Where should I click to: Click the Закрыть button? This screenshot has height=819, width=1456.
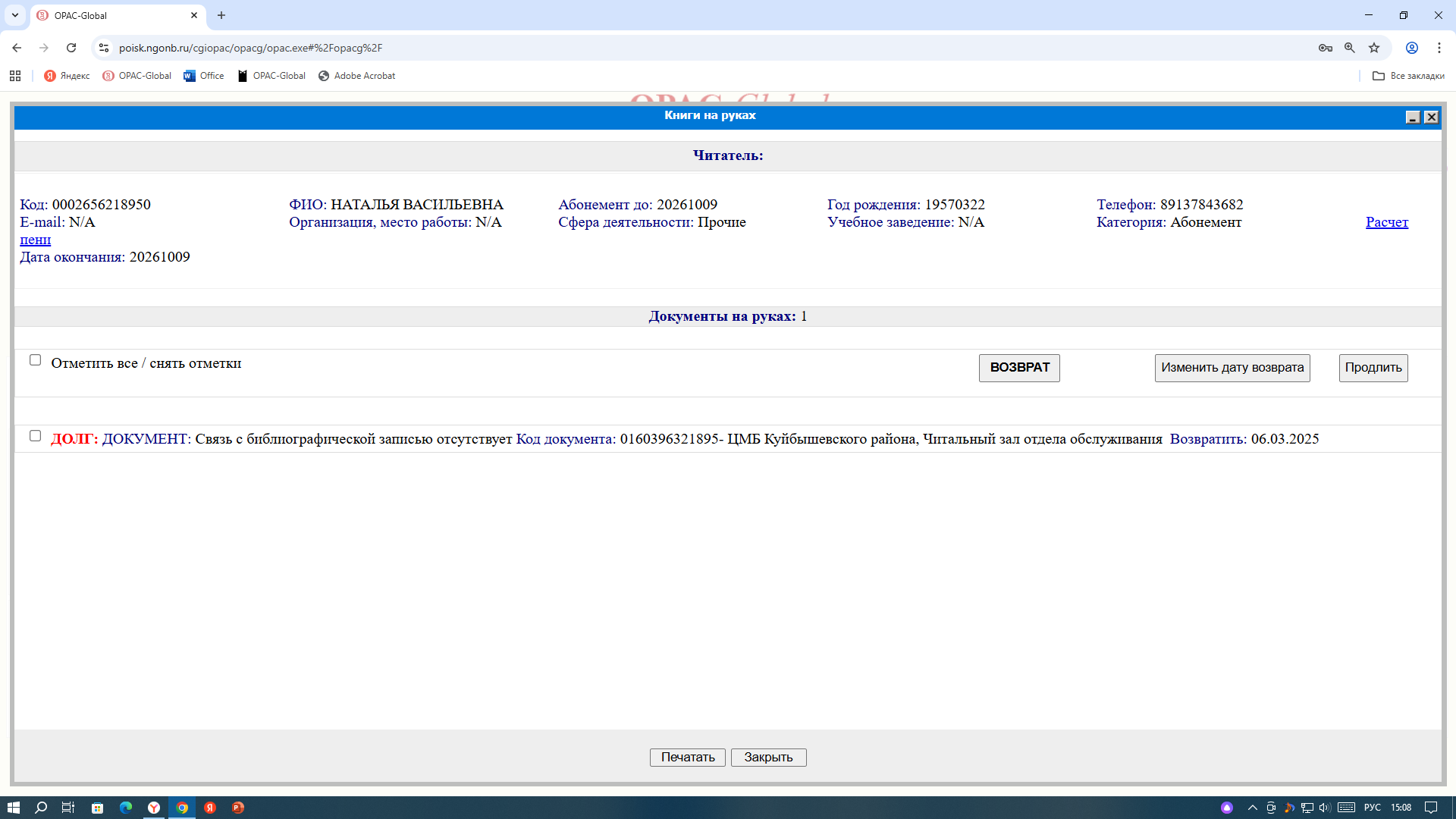(767, 758)
